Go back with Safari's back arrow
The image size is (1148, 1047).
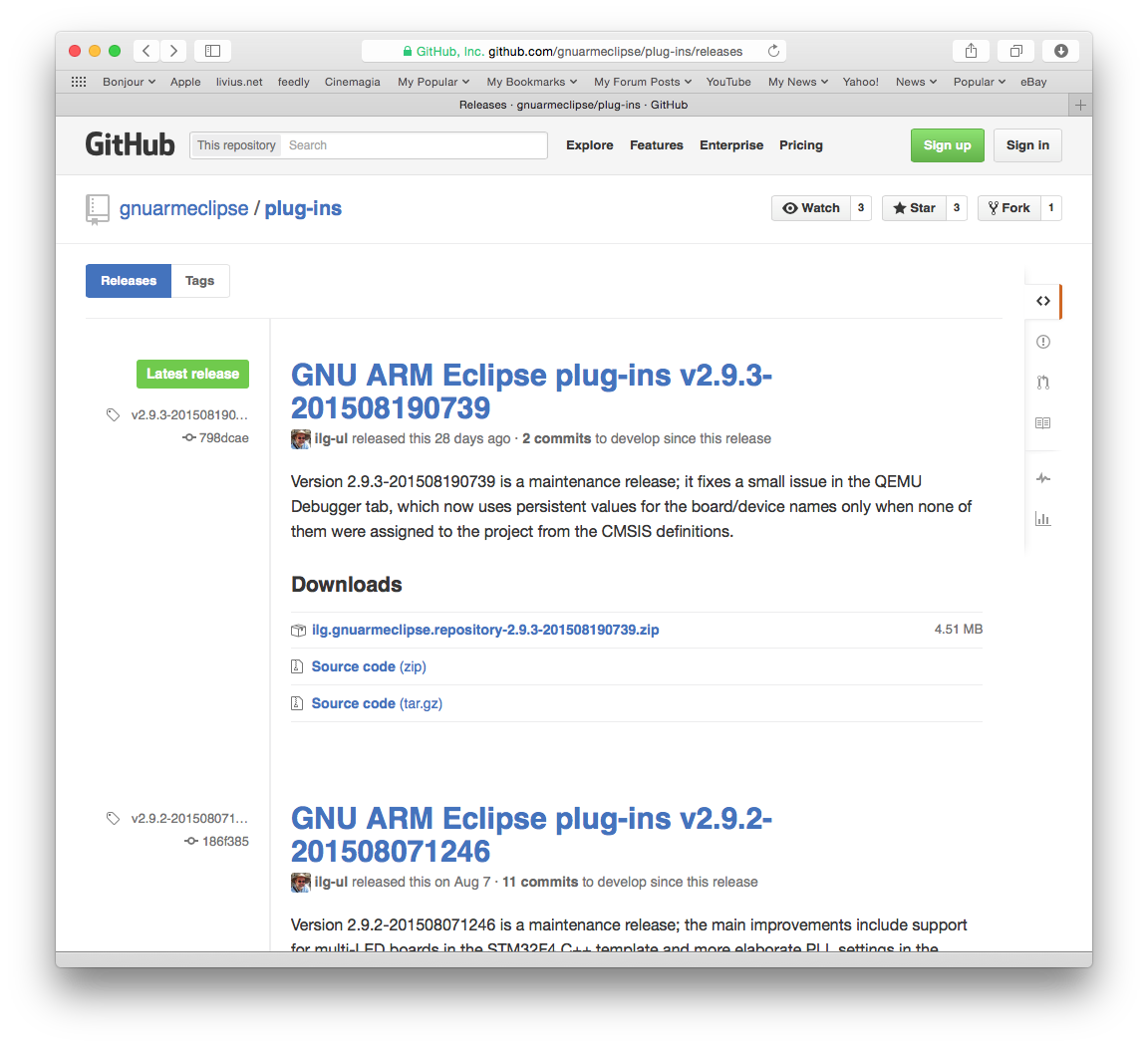pyautogui.click(x=146, y=51)
